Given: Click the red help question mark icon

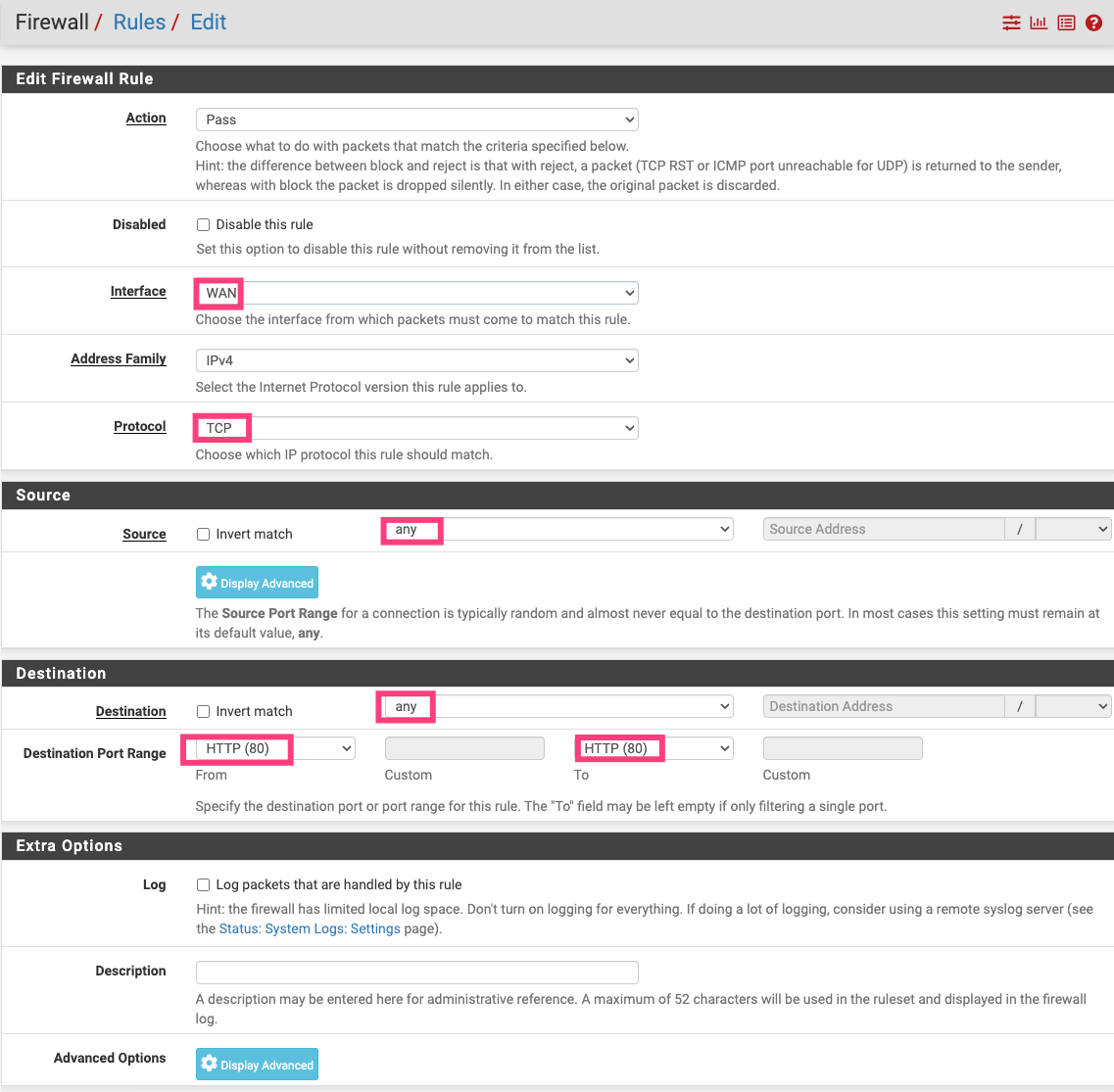Looking at the screenshot, I should (x=1094, y=23).
